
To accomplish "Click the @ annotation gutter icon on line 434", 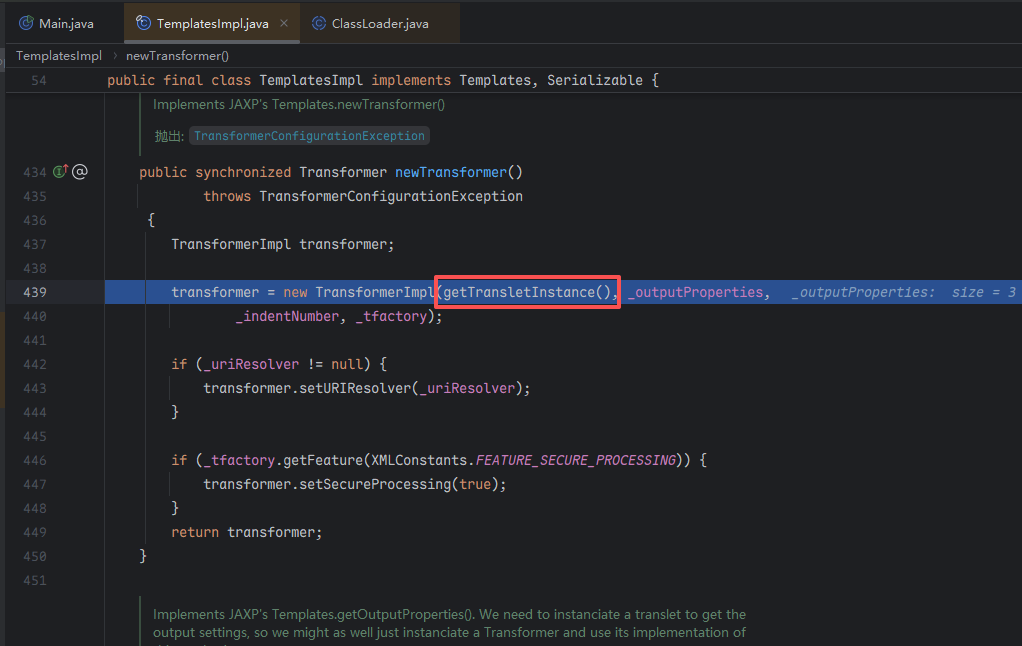I will 80,172.
